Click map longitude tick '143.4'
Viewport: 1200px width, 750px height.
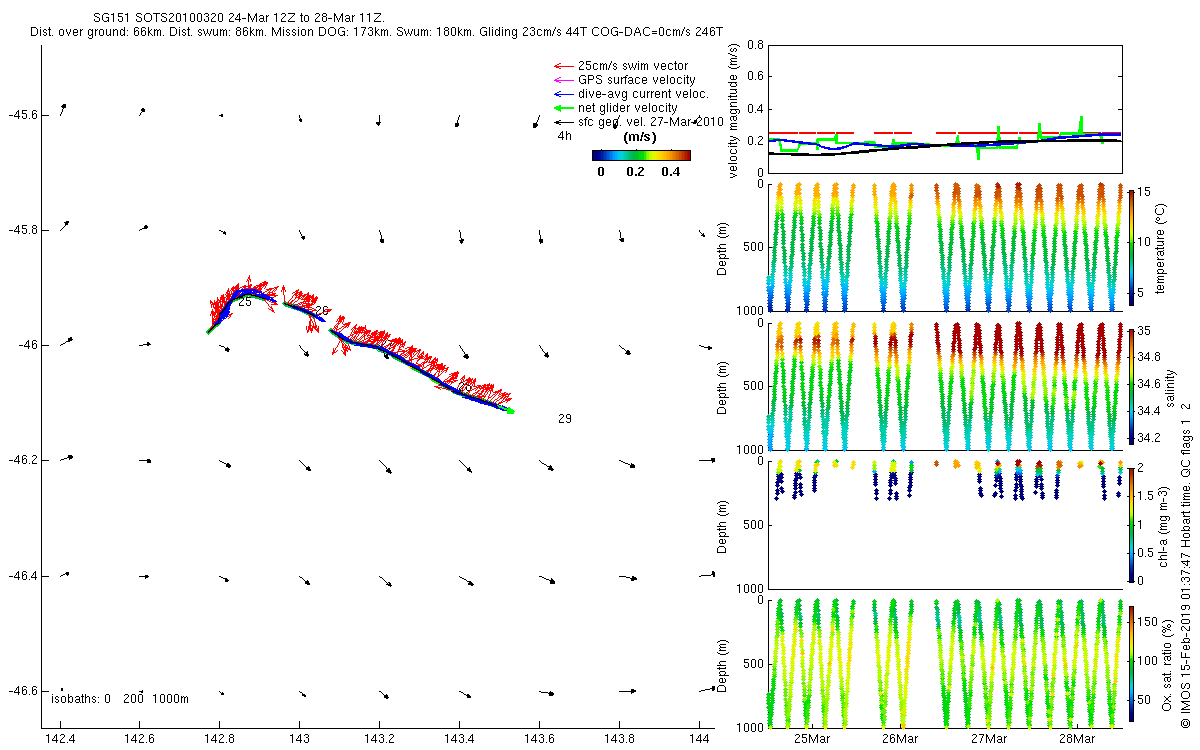[x=459, y=739]
